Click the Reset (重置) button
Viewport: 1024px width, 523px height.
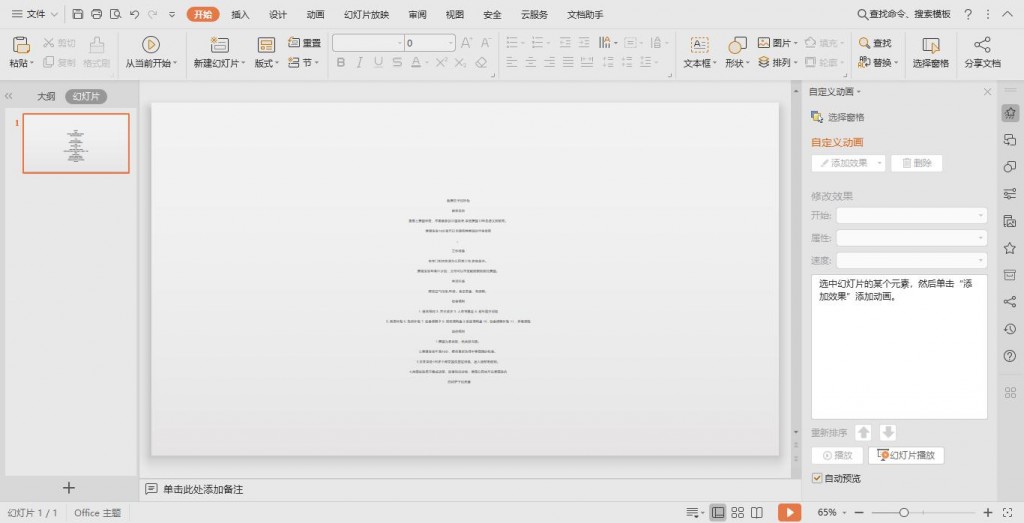[304, 42]
